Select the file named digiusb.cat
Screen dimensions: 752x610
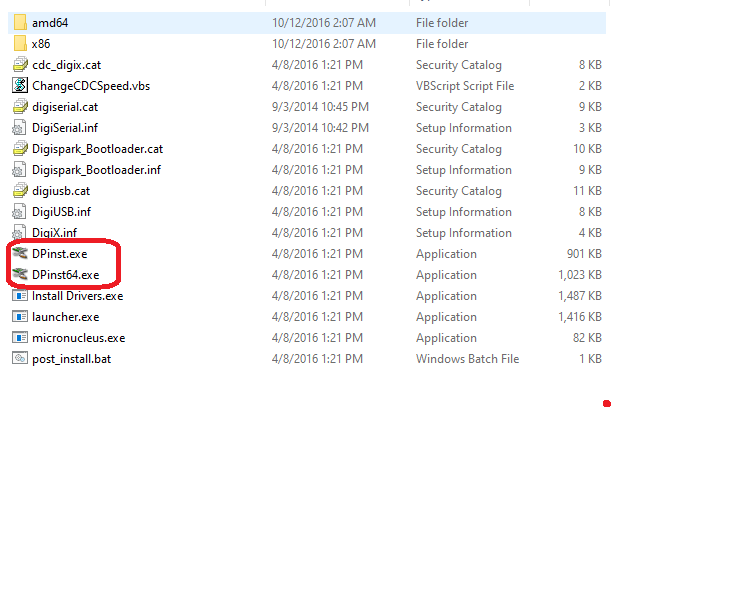61,191
